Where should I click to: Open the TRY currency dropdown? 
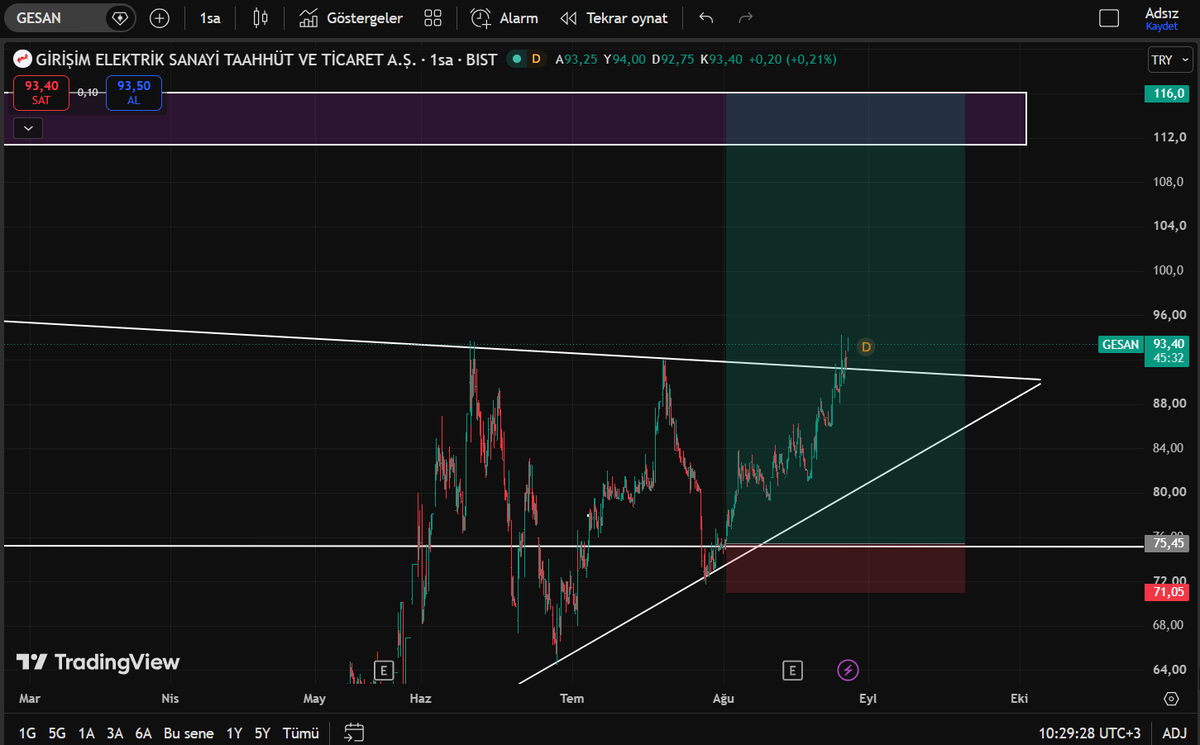point(1168,60)
